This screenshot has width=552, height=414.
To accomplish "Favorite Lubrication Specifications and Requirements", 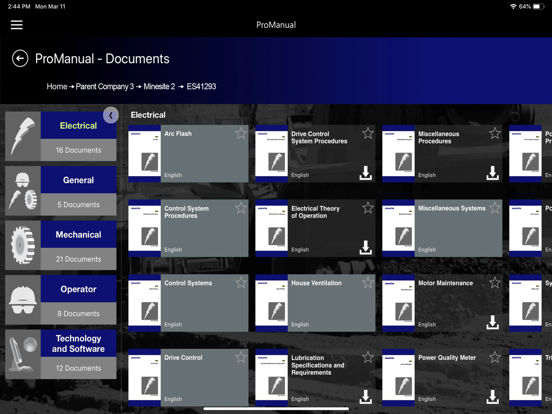I will pos(368,357).
